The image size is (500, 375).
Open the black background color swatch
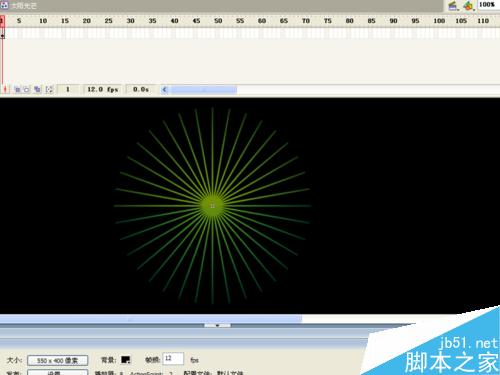tap(126, 360)
